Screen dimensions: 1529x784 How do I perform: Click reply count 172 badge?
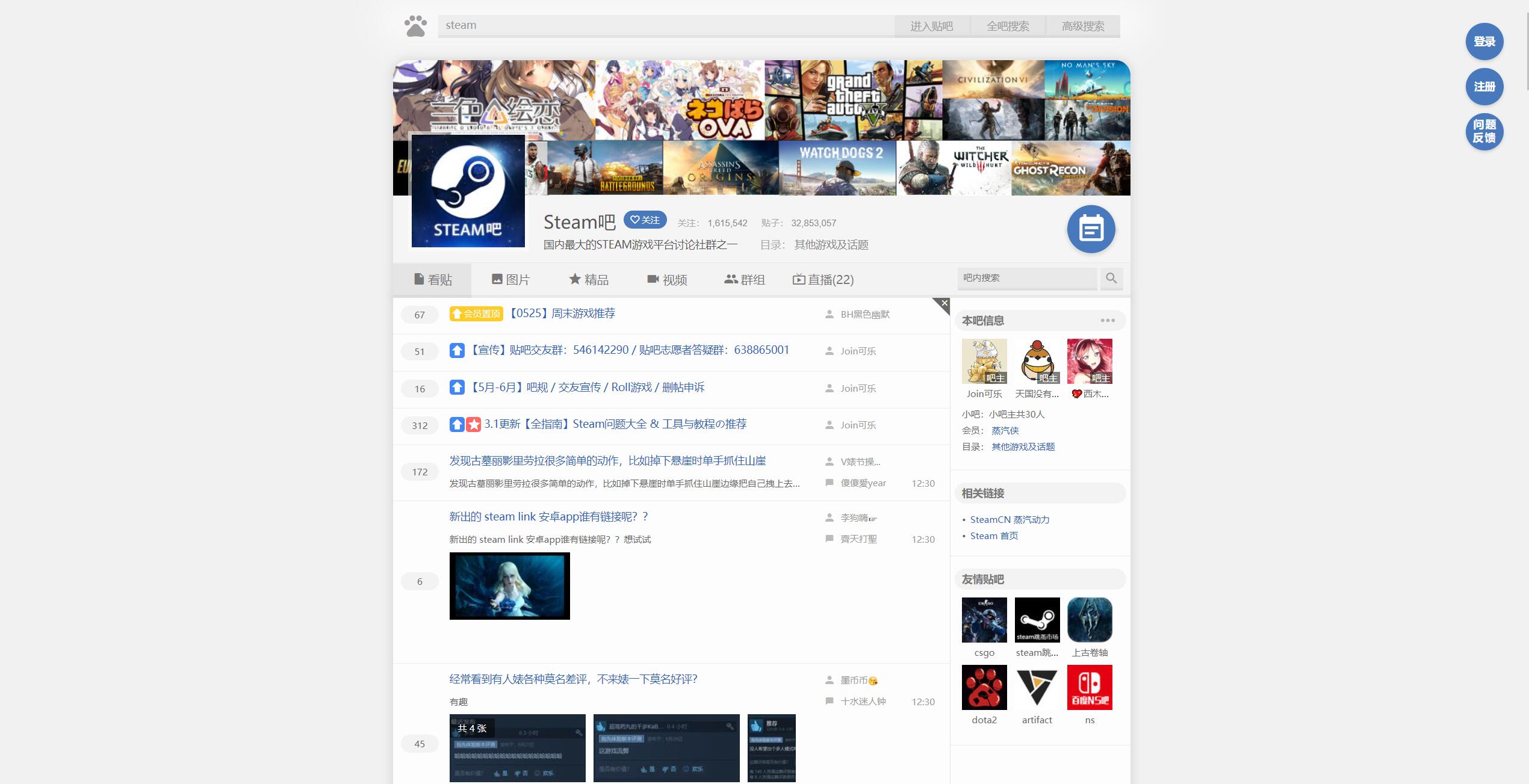click(420, 472)
